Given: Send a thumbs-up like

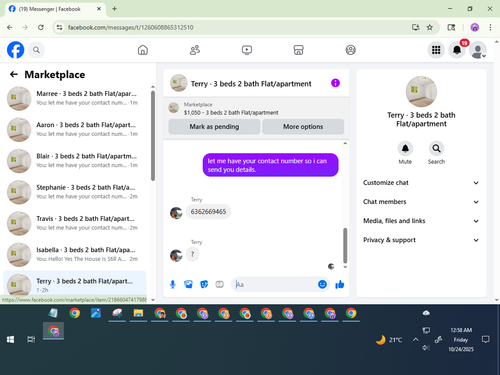Looking at the screenshot, I should 340,284.
